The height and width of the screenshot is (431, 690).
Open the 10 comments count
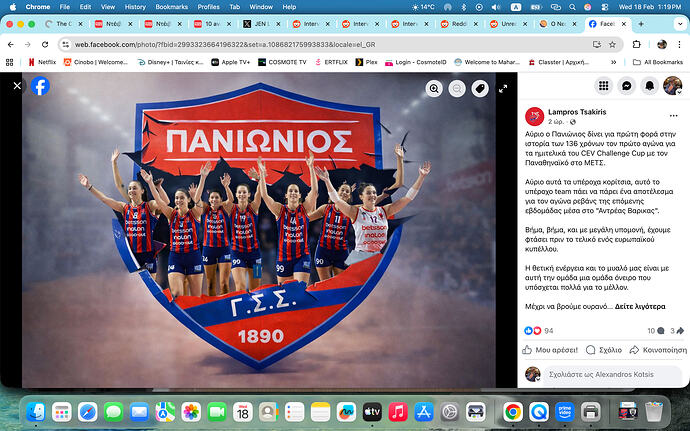pos(655,331)
